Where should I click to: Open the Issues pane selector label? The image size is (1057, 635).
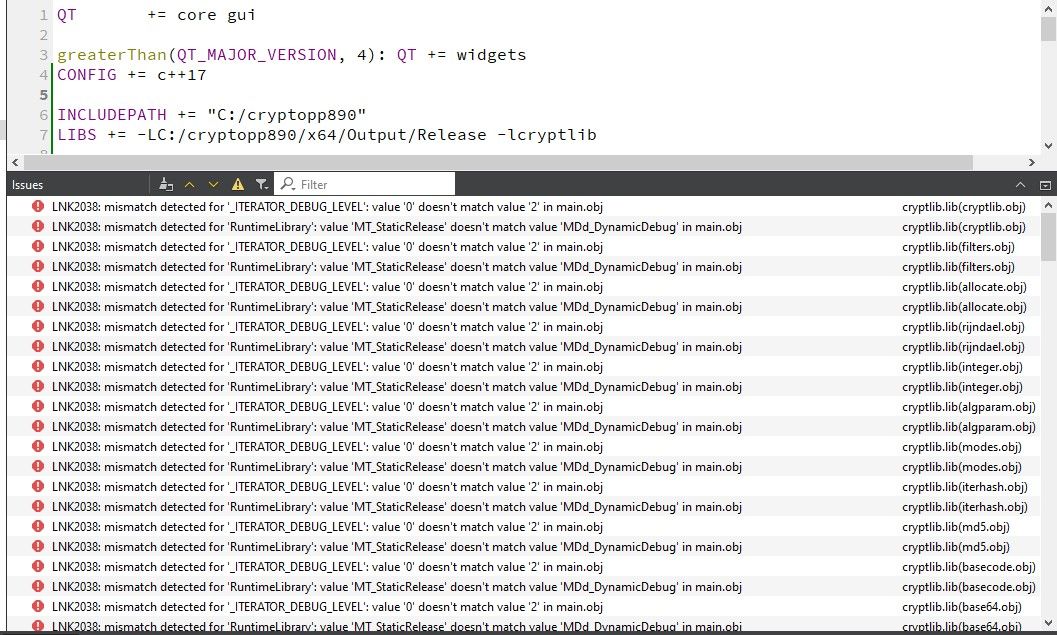(x=27, y=185)
